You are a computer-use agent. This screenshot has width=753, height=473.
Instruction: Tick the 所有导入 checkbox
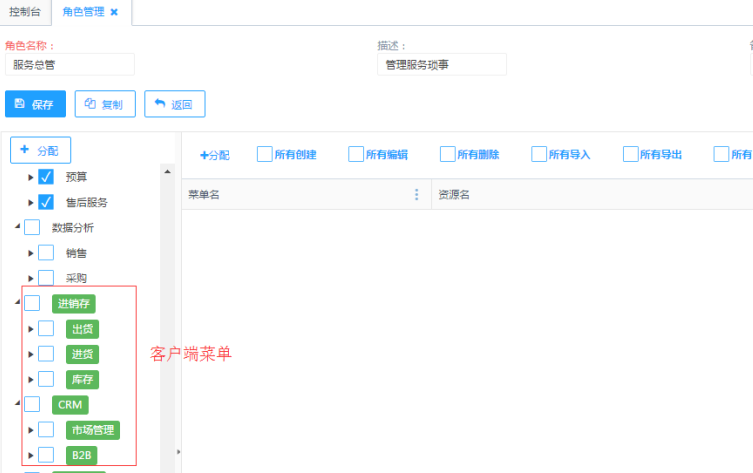[x=539, y=154]
